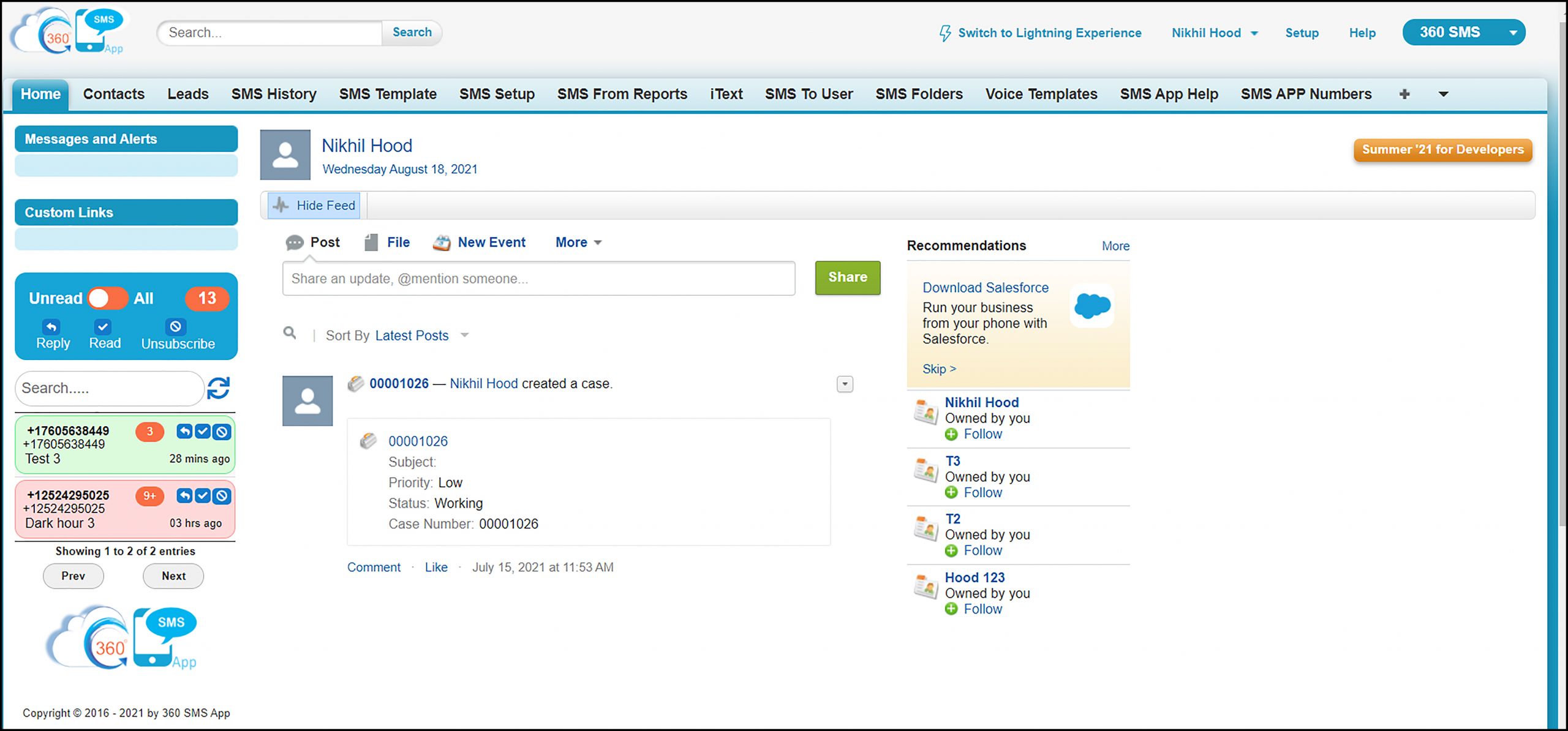Toggle Unread/All message switch
This screenshot has height=731, width=1568.
click(108, 298)
